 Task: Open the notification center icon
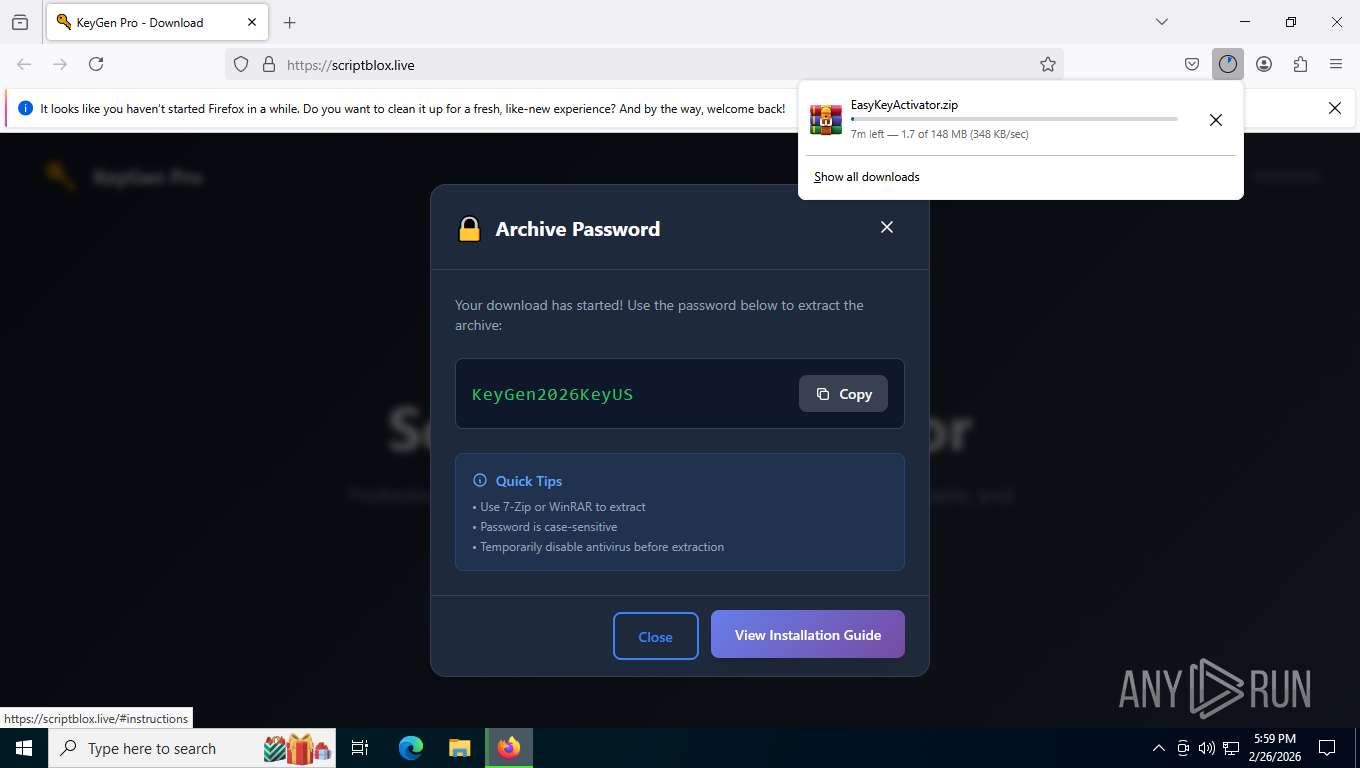click(1327, 748)
